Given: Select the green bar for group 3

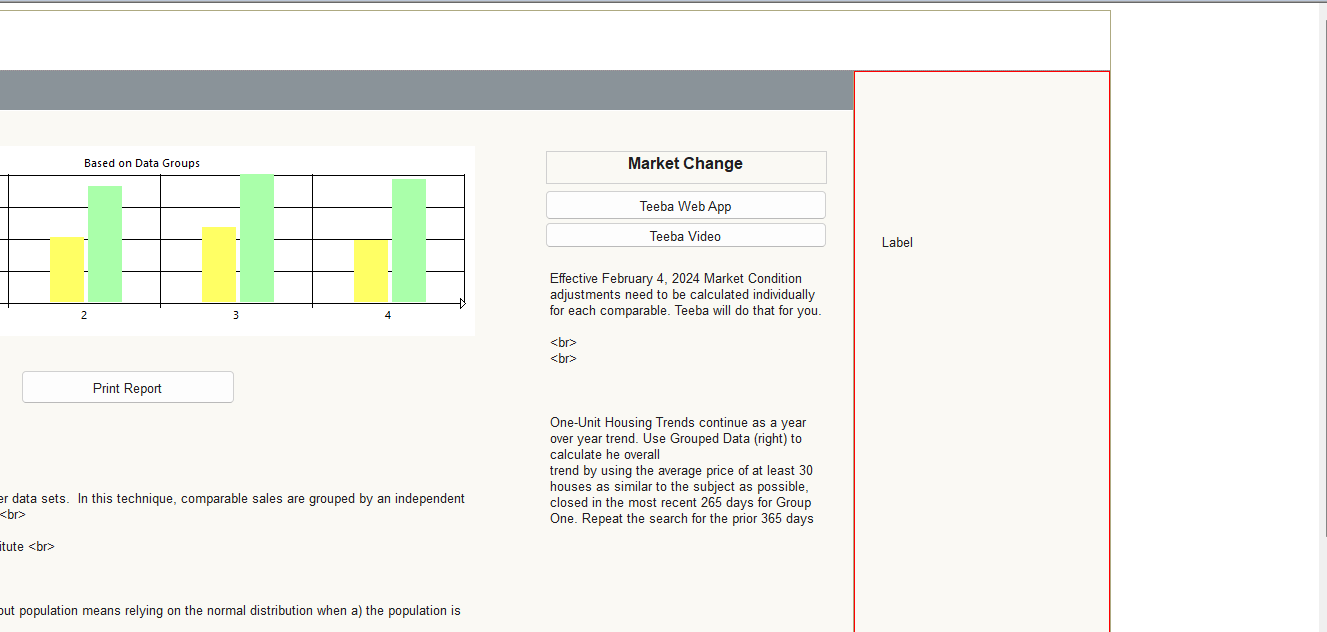Looking at the screenshot, I should coord(257,238).
